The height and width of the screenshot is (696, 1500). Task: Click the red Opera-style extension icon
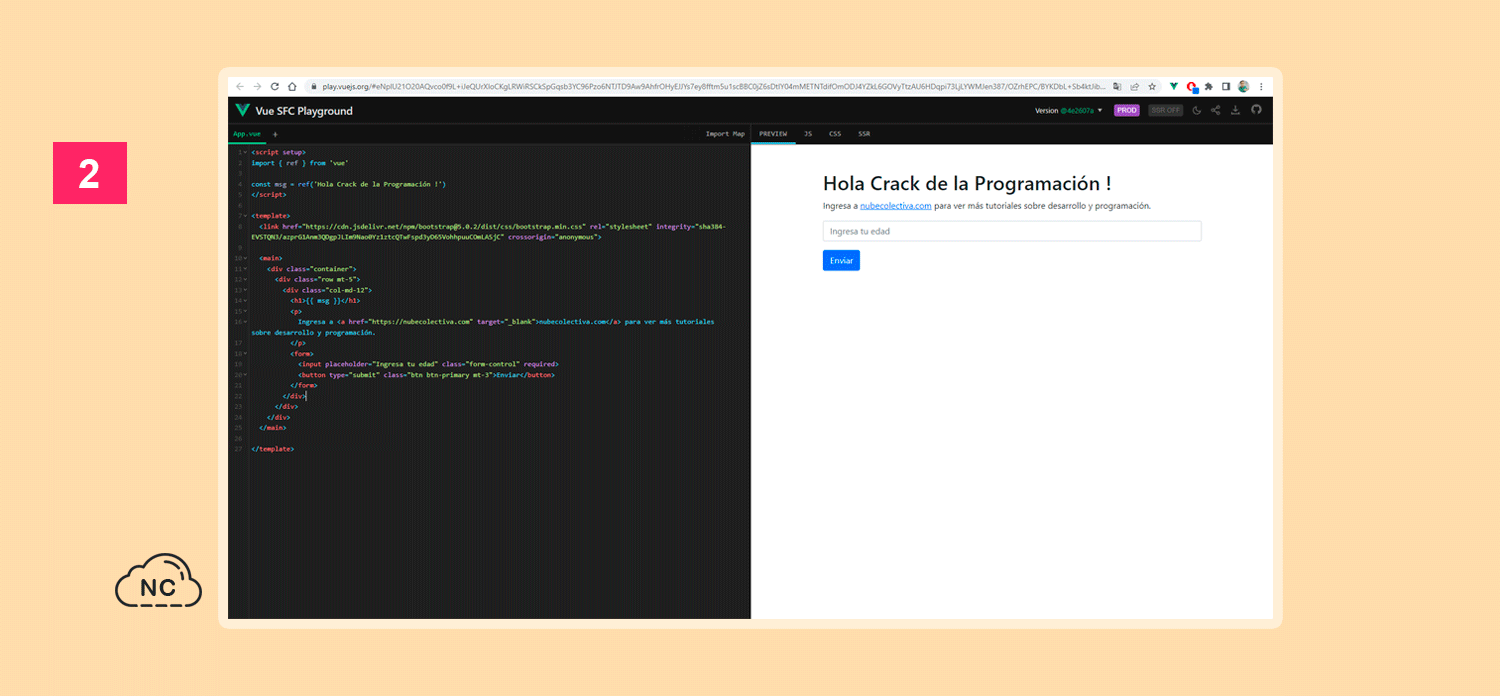coord(1192,87)
